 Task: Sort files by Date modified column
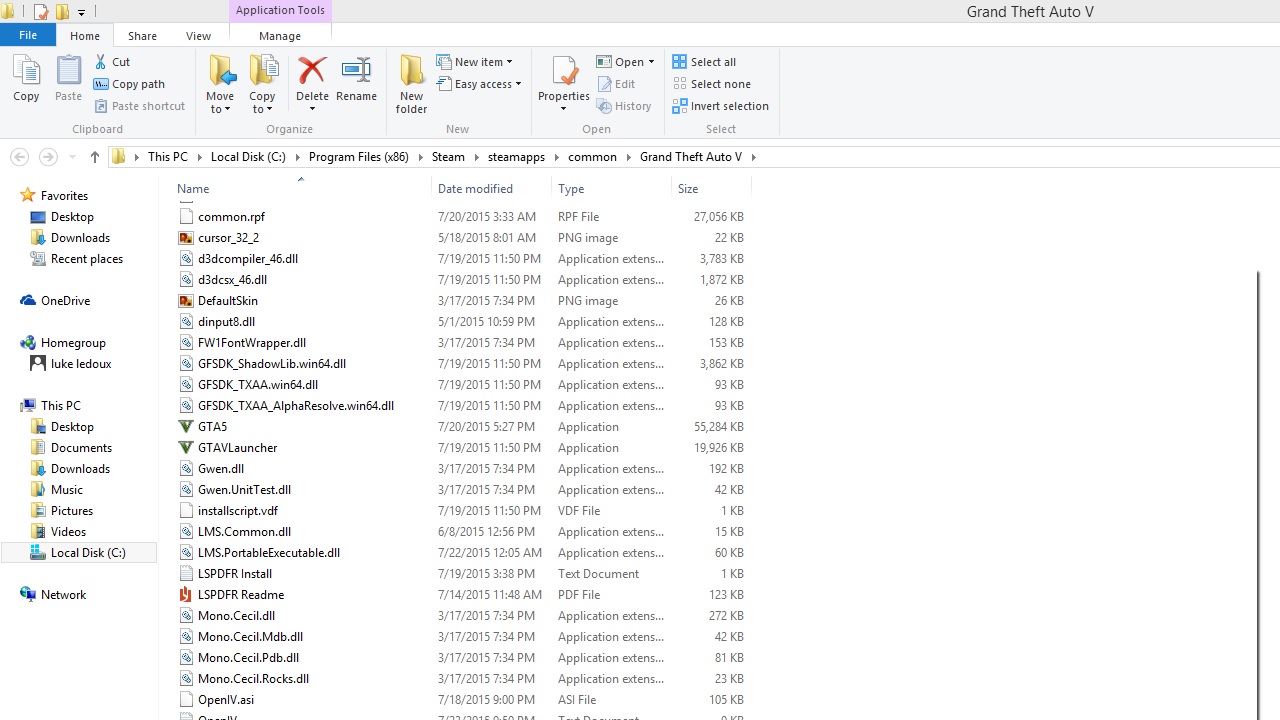point(475,189)
